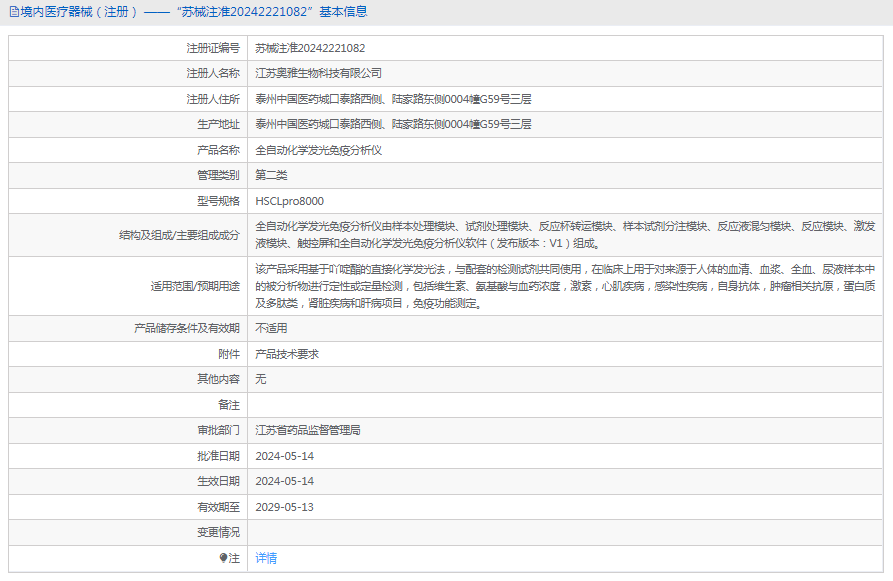Click the expiry date 2029-05-13

pyautogui.click(x=284, y=507)
